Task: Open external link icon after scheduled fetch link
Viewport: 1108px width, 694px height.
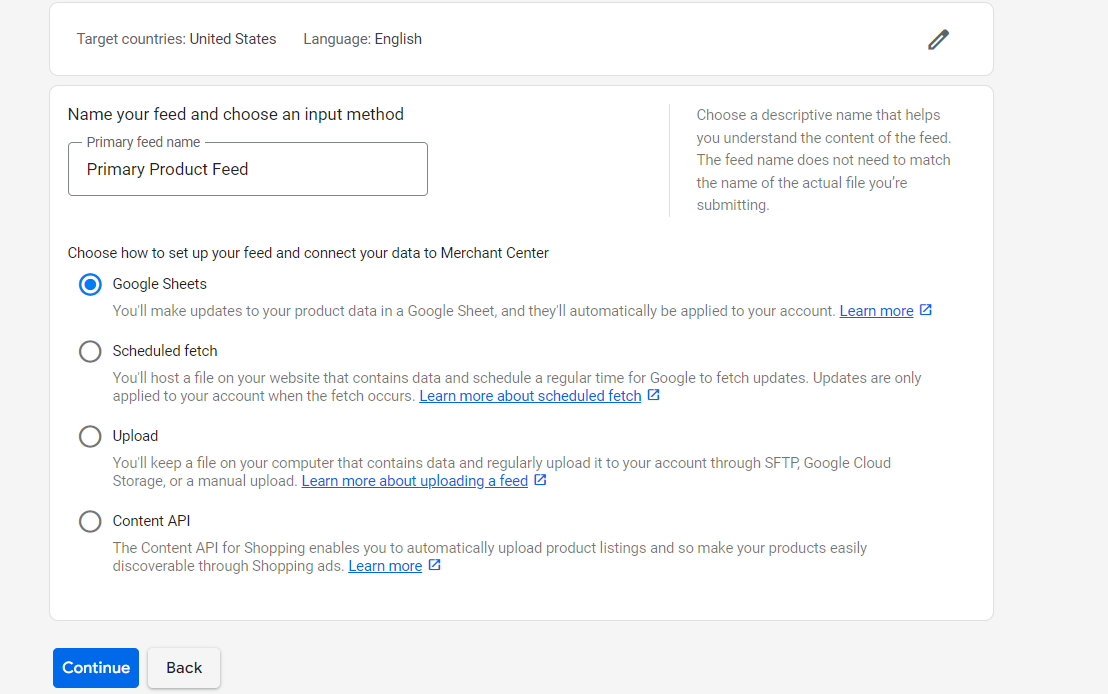Action: (654, 395)
